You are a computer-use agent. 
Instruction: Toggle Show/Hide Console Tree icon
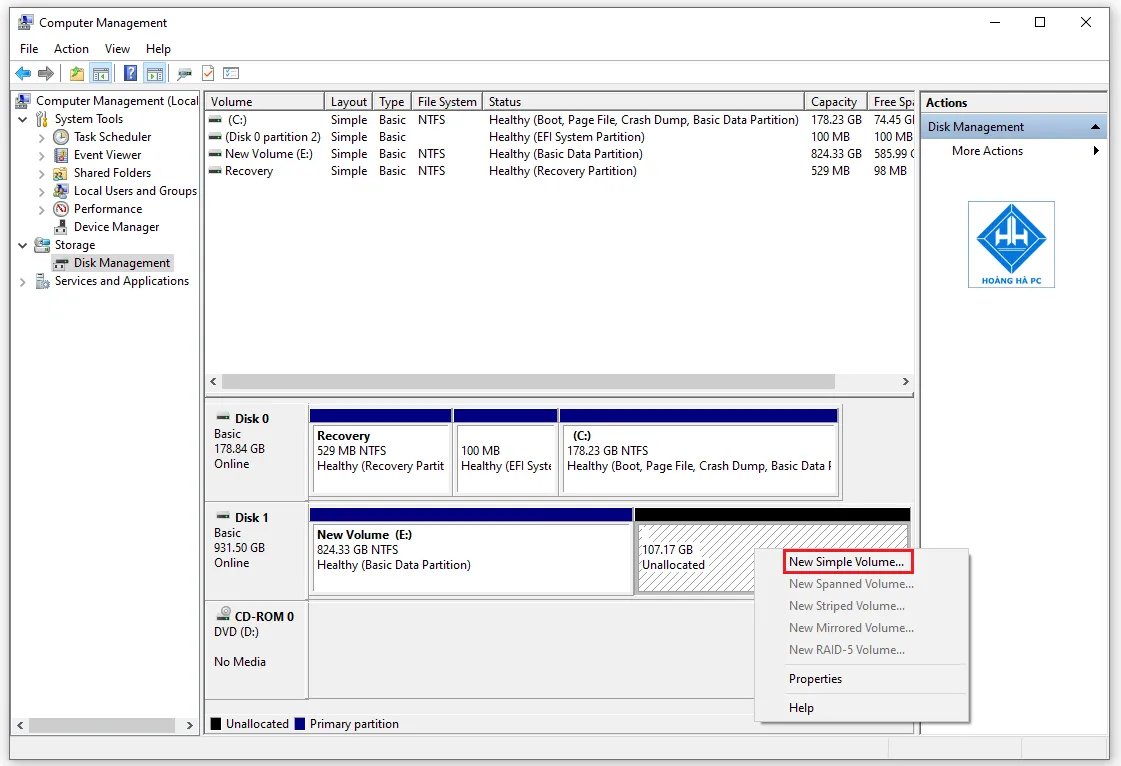click(x=101, y=73)
